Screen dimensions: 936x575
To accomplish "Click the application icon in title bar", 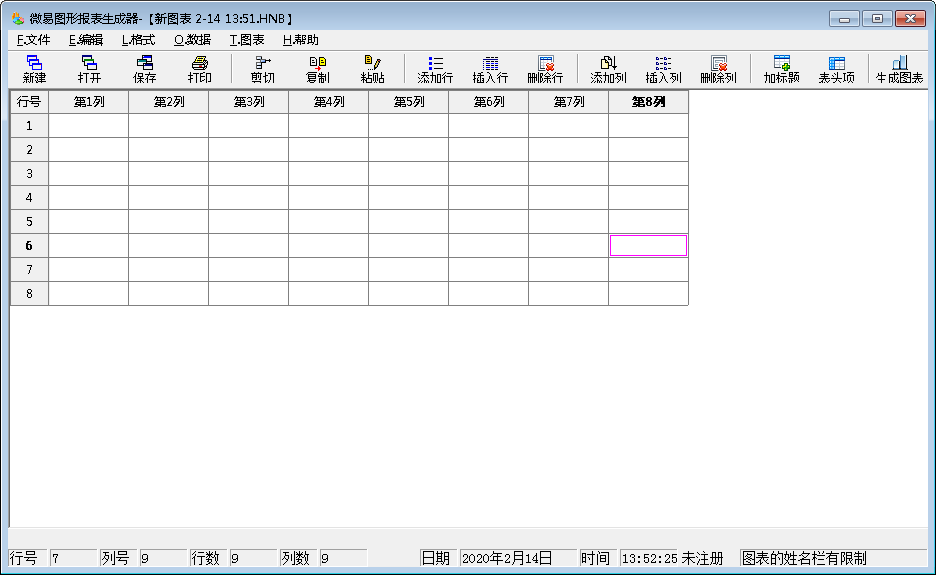I will [18, 19].
